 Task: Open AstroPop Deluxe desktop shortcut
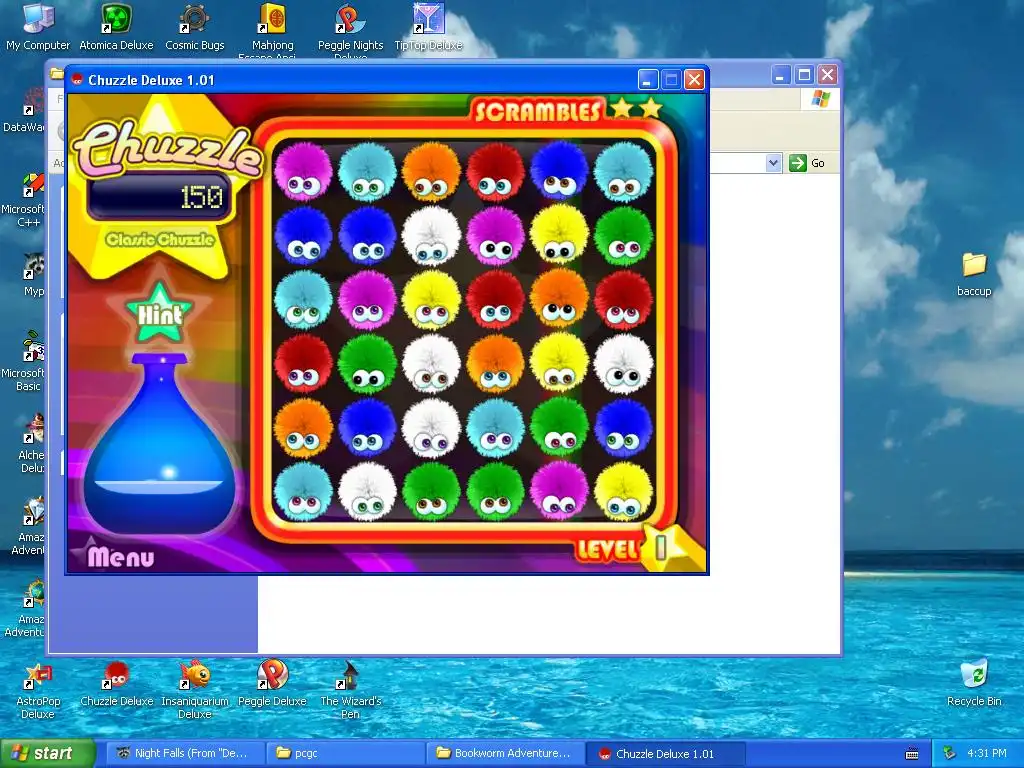coord(38,691)
